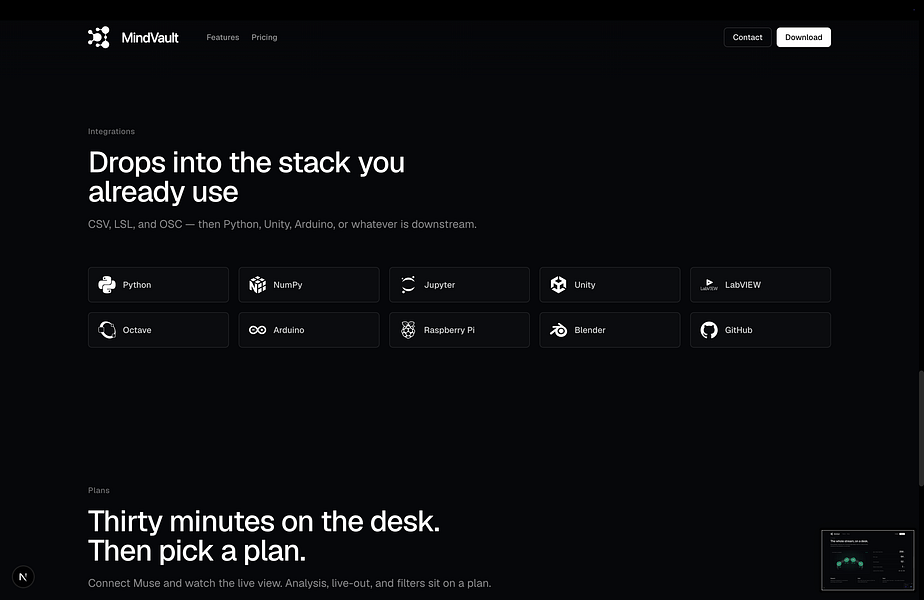Click the Plans section label
Viewport: 924px width, 600px height.
(x=98, y=490)
